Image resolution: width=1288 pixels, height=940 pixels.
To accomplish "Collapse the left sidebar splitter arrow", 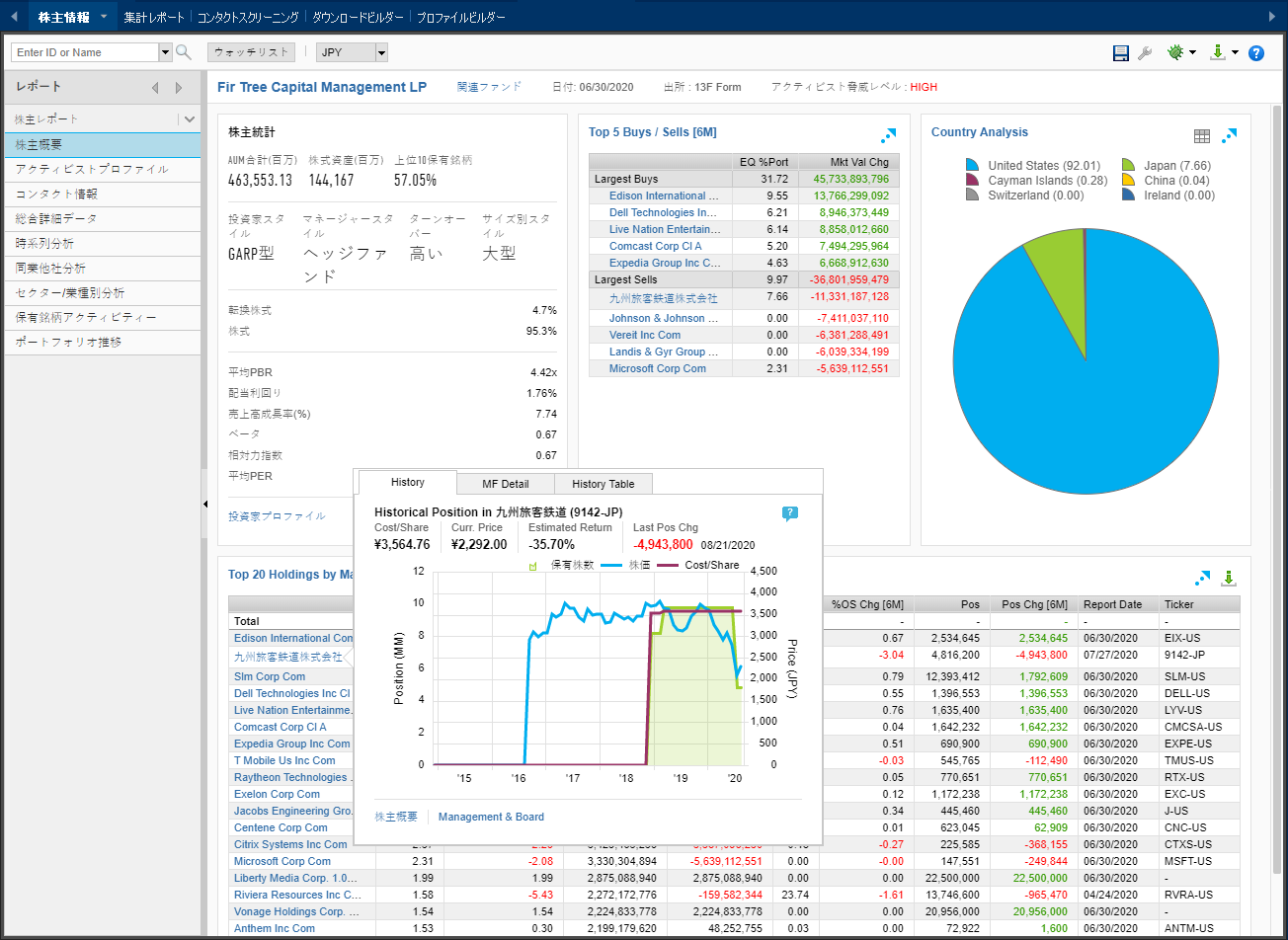I will pos(205,505).
